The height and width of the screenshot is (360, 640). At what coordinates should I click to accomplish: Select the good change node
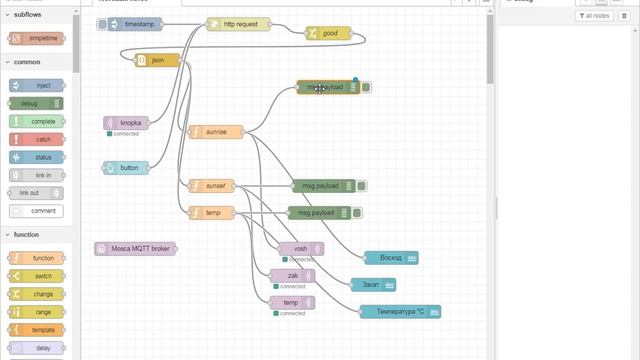pos(329,33)
